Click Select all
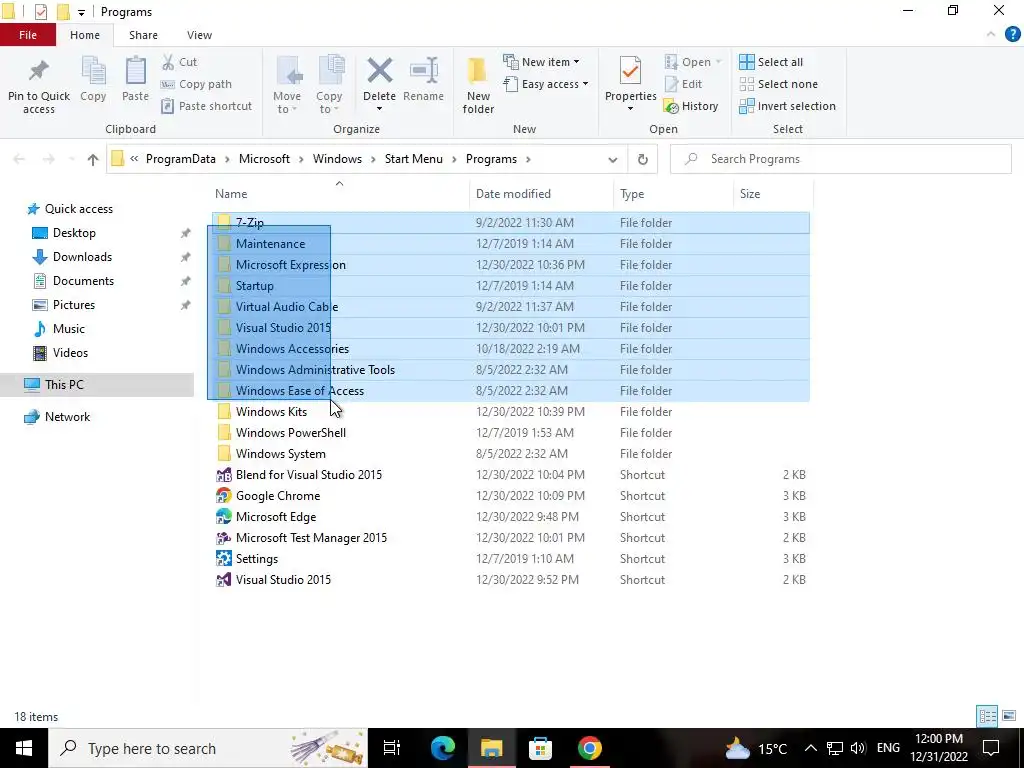 771,62
